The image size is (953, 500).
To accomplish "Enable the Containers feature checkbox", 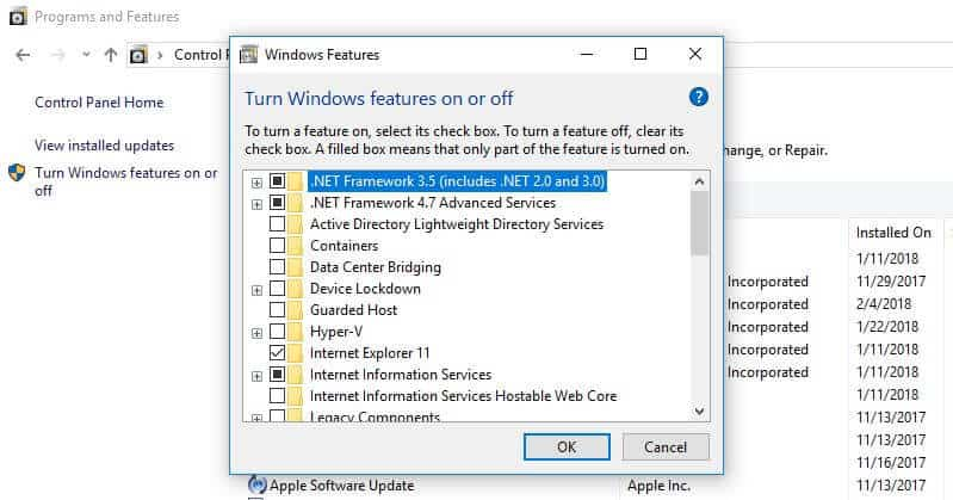I will click(278, 246).
